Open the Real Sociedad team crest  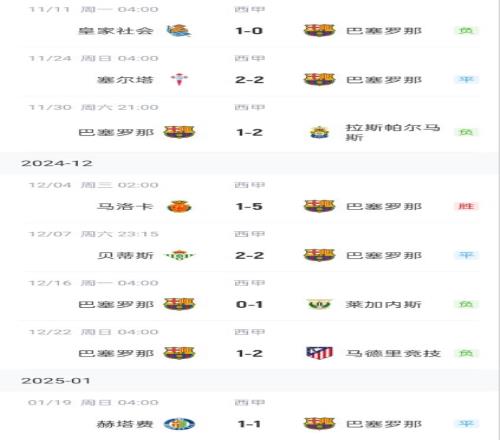pos(179,30)
